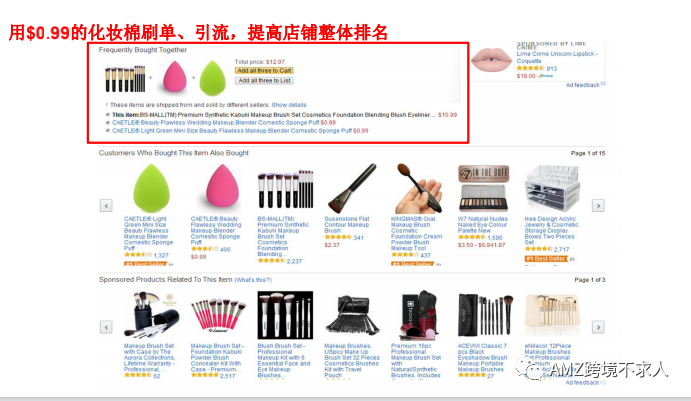This screenshot has width=691, height=401.
Task: Uncheck the CAETLE Light Green Mini checkbox
Action: [108, 130]
